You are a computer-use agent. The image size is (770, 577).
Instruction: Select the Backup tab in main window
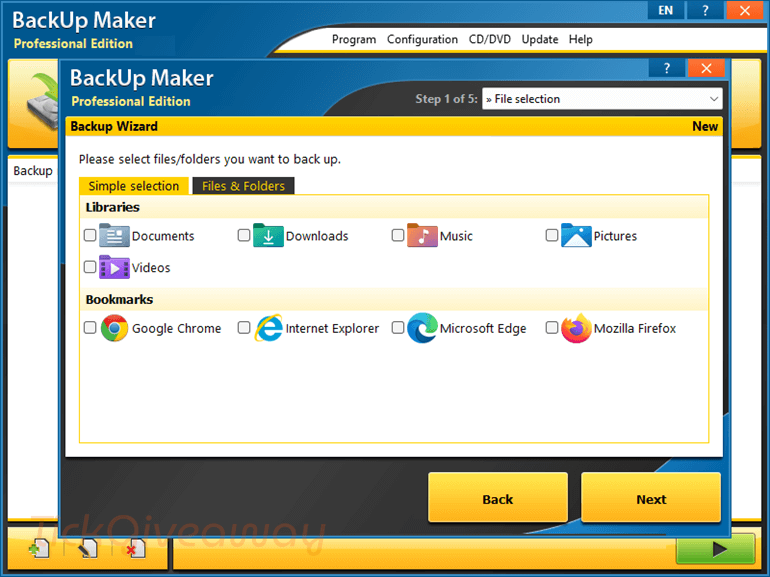(x=33, y=171)
